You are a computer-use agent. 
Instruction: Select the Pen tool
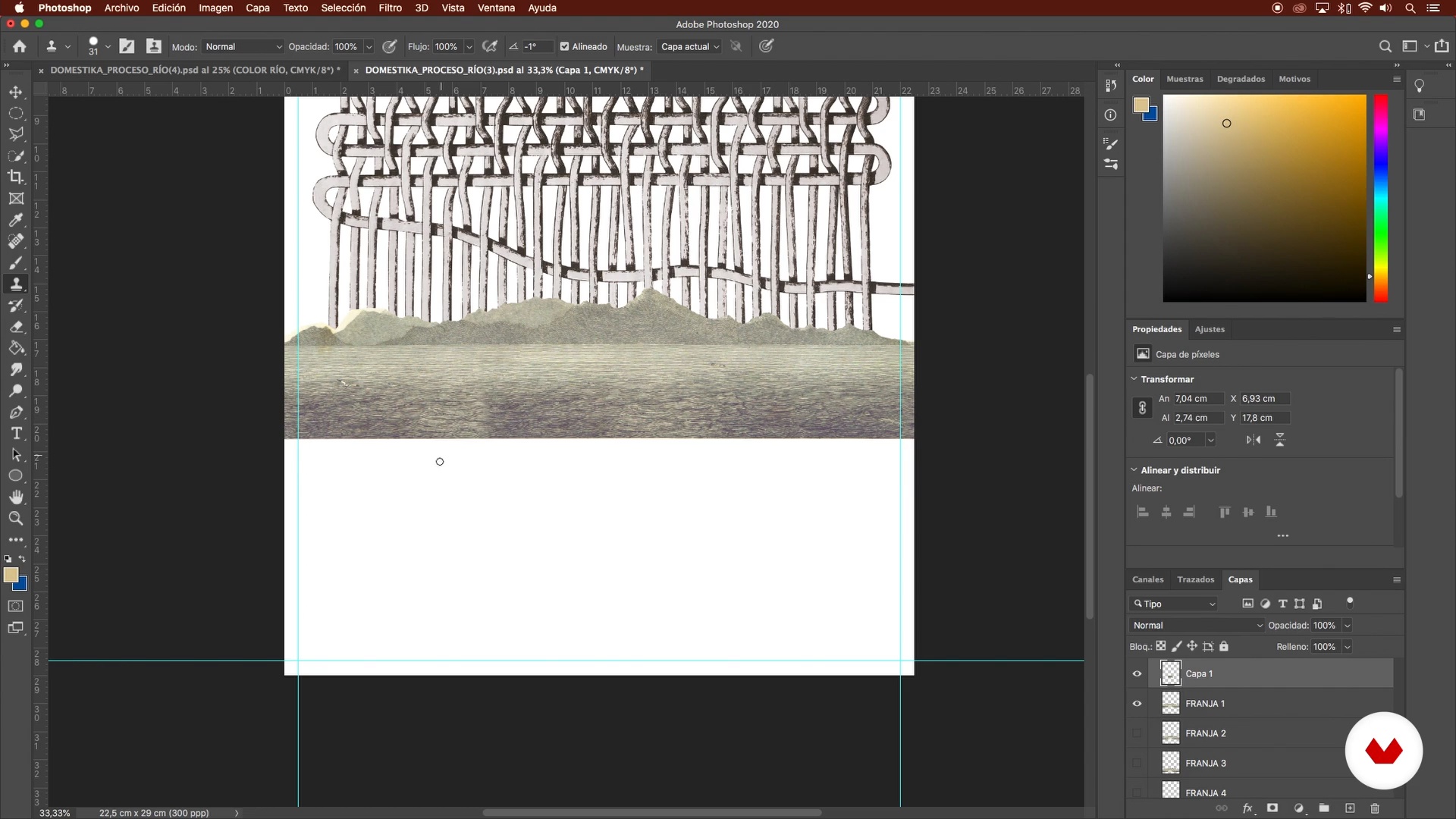(16, 413)
